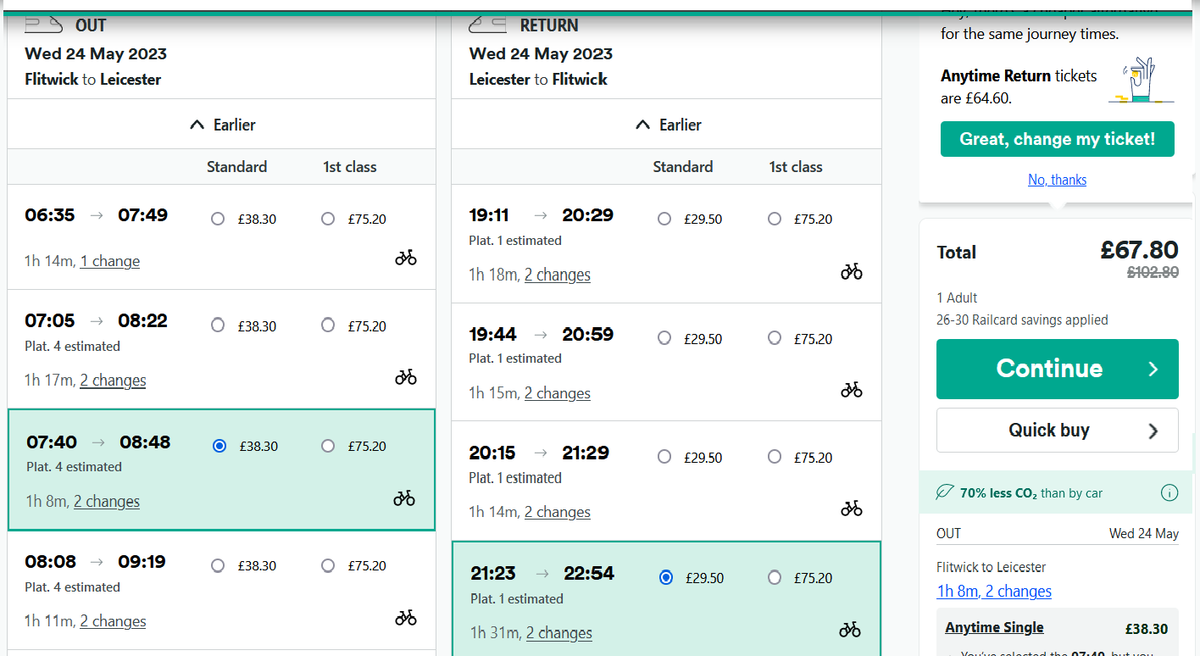View 2 changes details for 07:40 train
Screen dimensions: 1200x656
(x=107, y=501)
